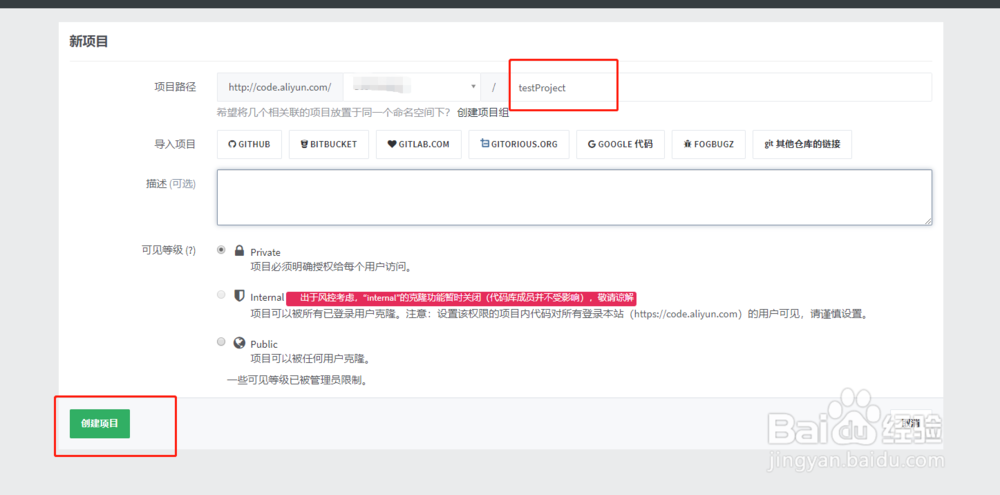This screenshot has width=1000, height=495.
Task: Import project from FOGBUGZ
Action: 709,144
